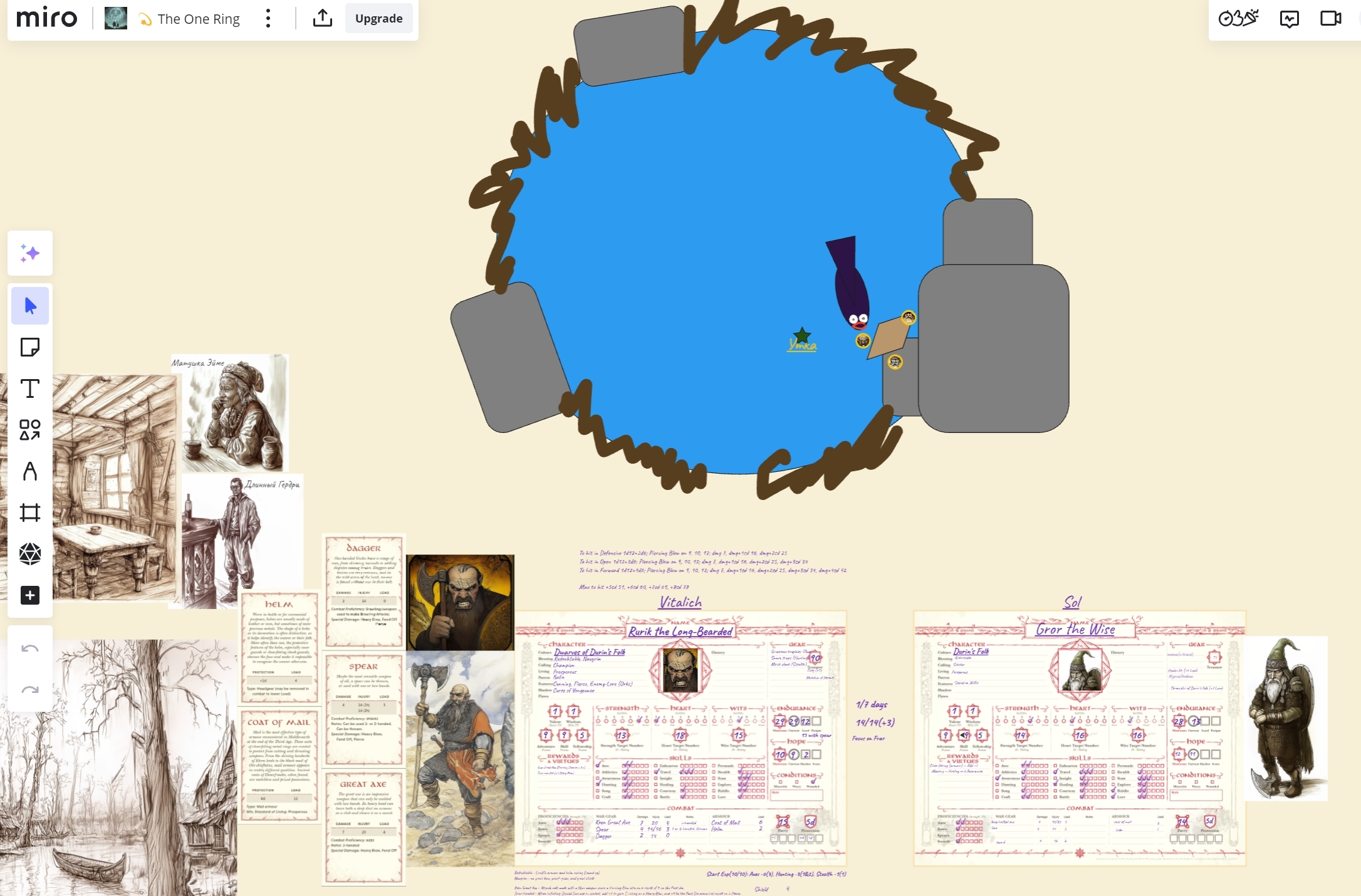Activate the frame tool

29,513
